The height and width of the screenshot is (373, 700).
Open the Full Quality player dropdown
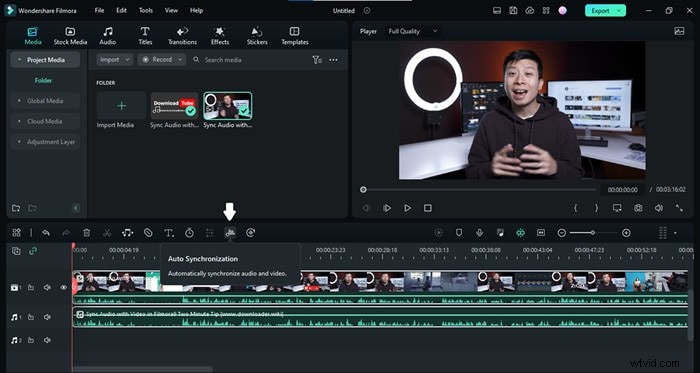click(413, 31)
